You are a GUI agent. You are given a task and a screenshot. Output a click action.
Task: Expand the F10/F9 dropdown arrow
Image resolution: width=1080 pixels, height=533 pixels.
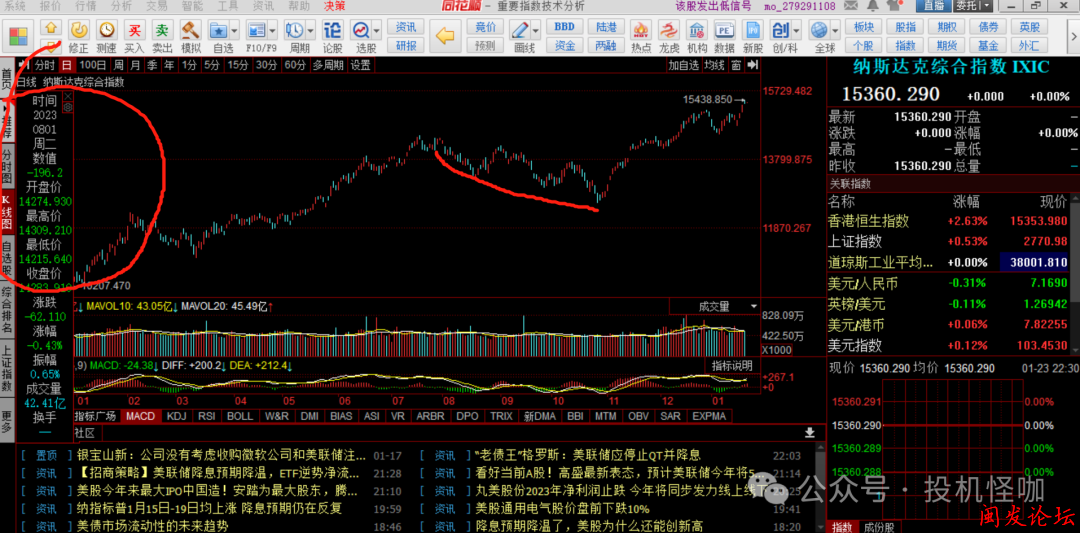coord(272,31)
